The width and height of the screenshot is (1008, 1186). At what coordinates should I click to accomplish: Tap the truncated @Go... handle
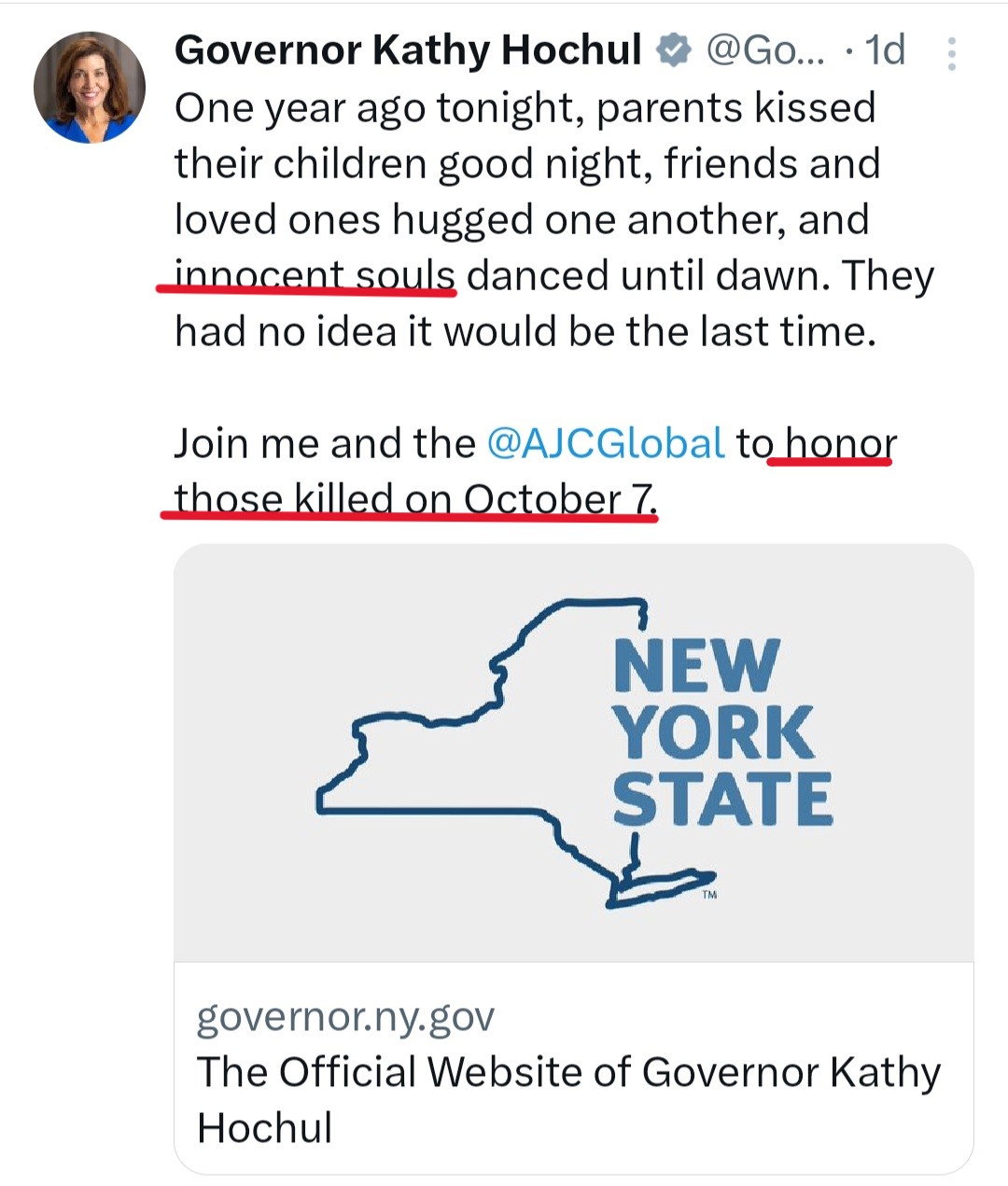(764, 50)
